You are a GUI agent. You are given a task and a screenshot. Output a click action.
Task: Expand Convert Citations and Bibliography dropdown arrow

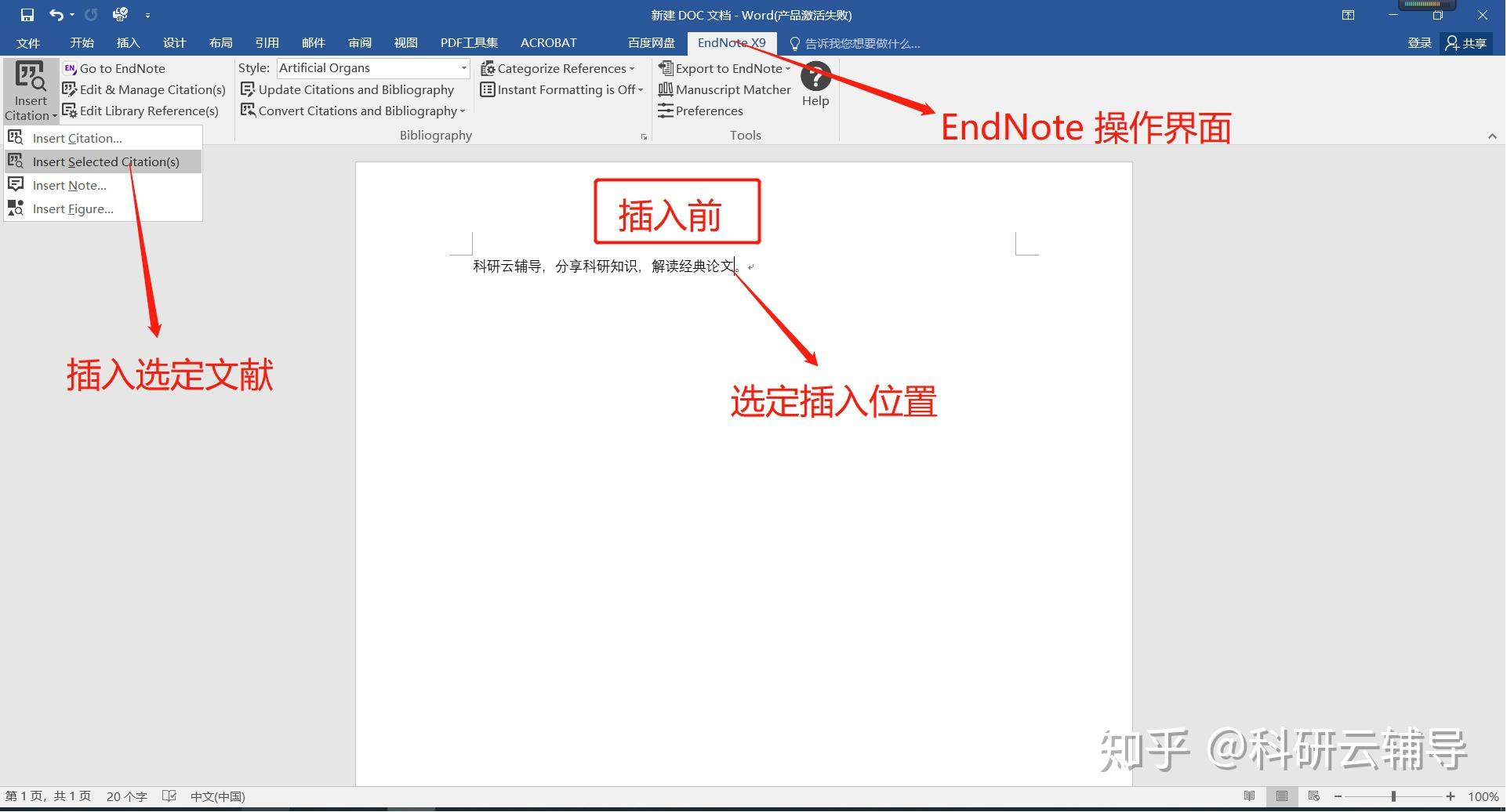pos(463,111)
